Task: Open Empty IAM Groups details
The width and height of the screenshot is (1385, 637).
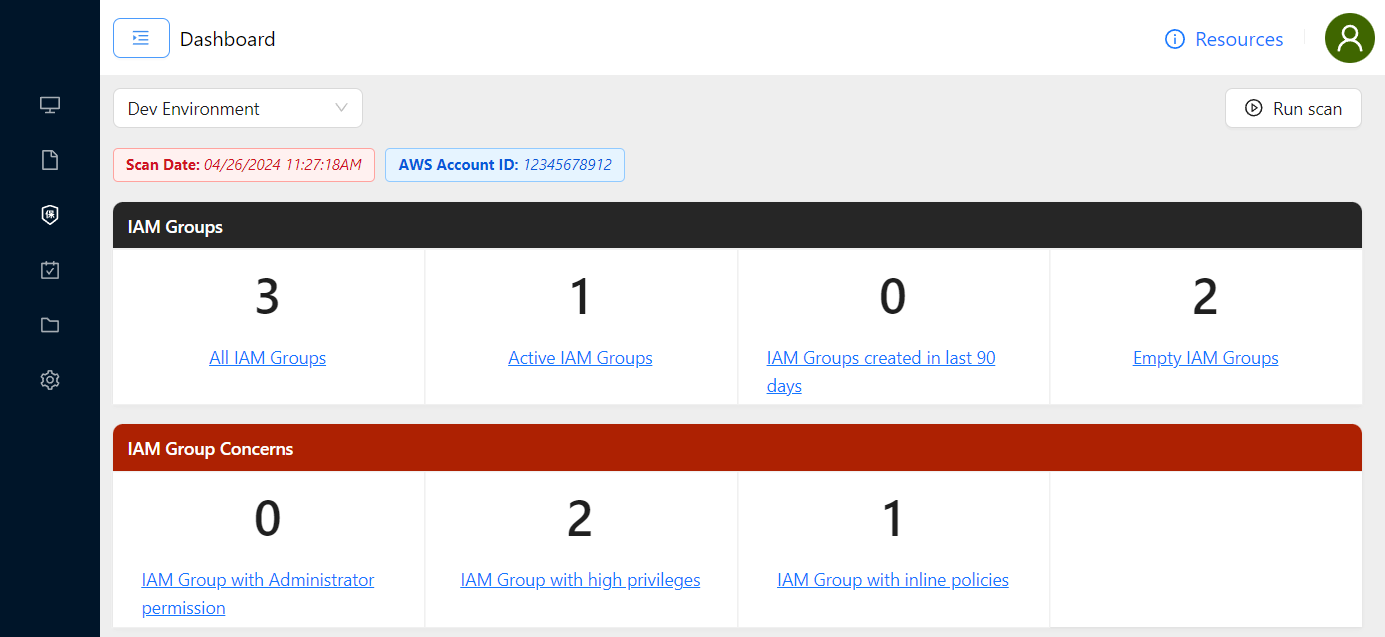Action: (x=1205, y=357)
